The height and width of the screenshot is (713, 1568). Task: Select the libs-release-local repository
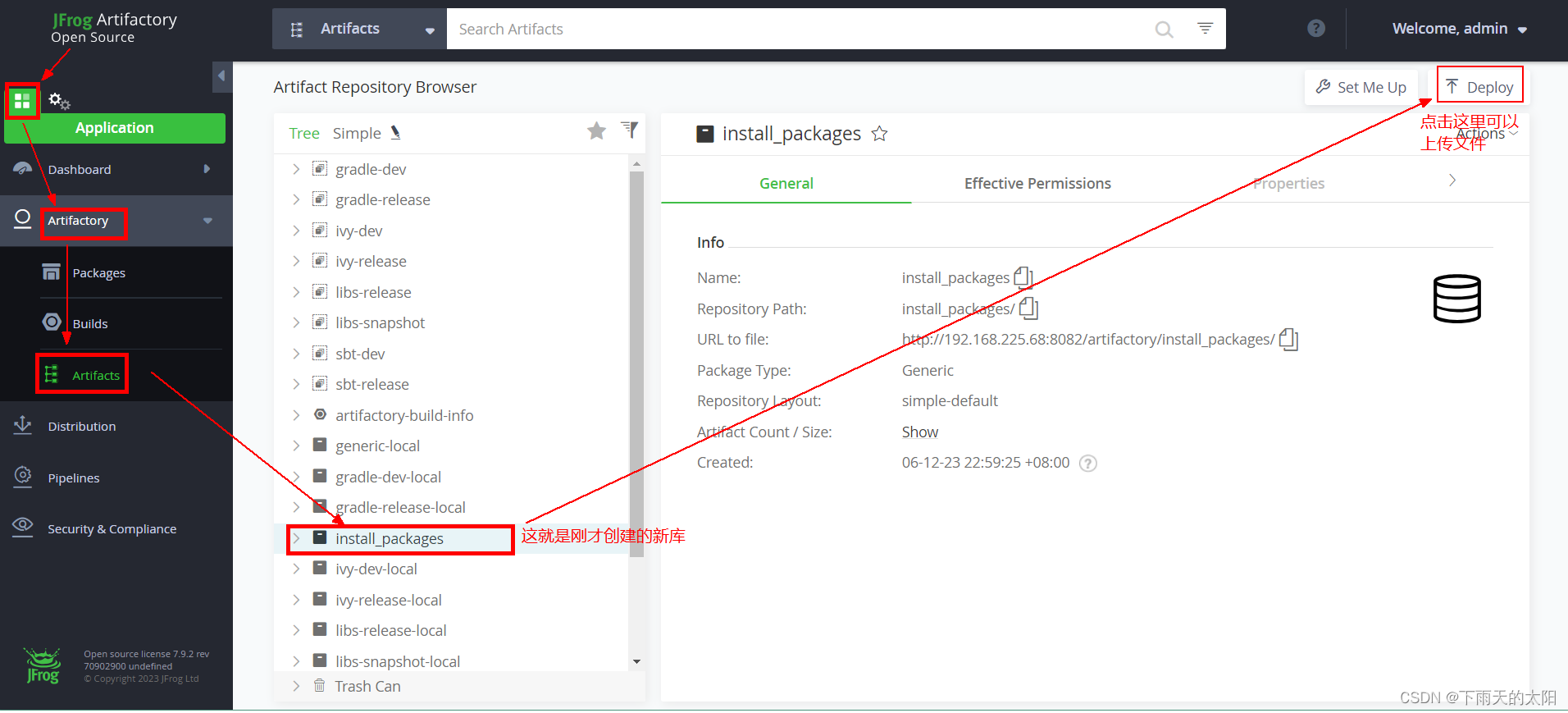[390, 630]
